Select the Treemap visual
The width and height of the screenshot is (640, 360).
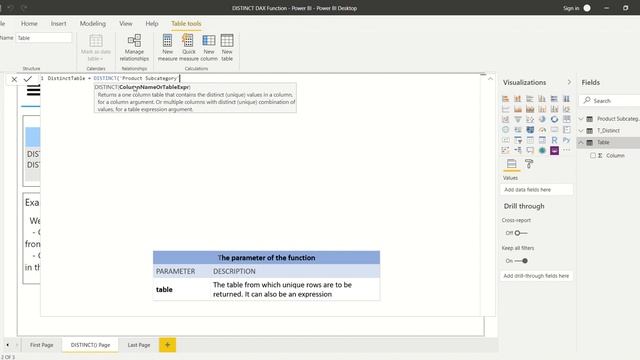pos(567,119)
